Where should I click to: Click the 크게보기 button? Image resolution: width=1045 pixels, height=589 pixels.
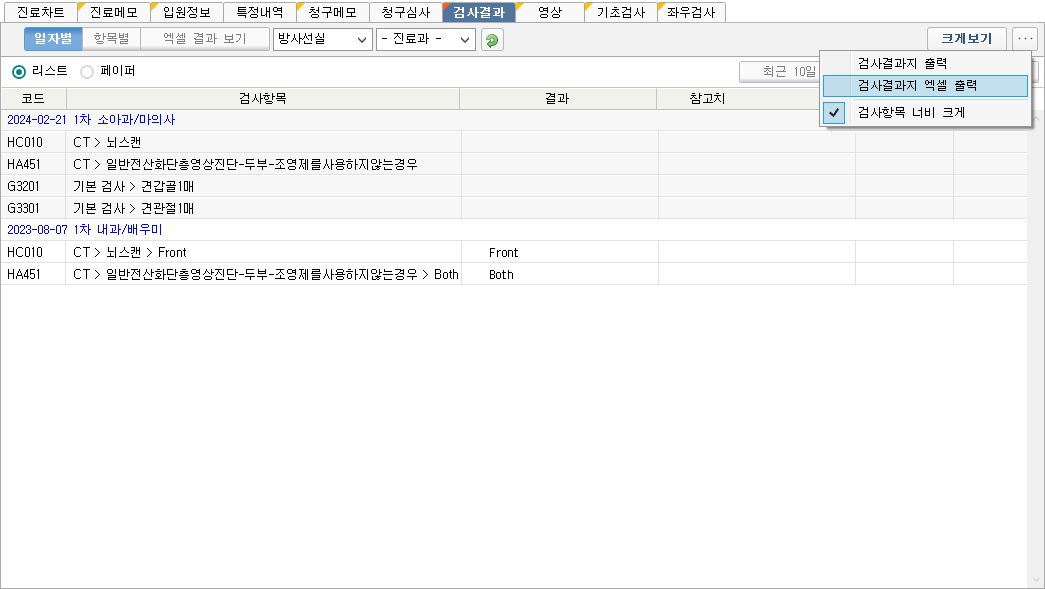[x=966, y=39]
